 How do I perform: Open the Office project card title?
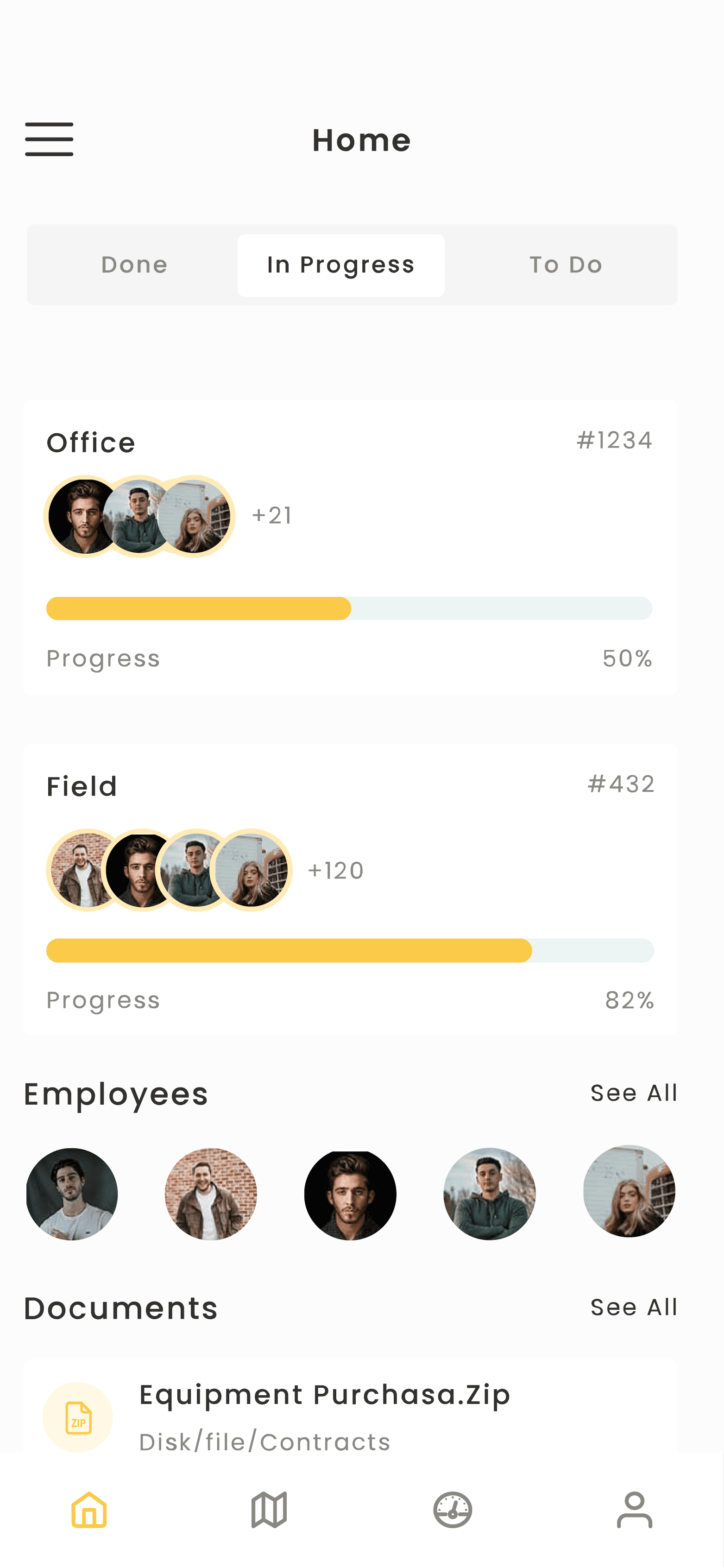pyautogui.click(x=91, y=443)
